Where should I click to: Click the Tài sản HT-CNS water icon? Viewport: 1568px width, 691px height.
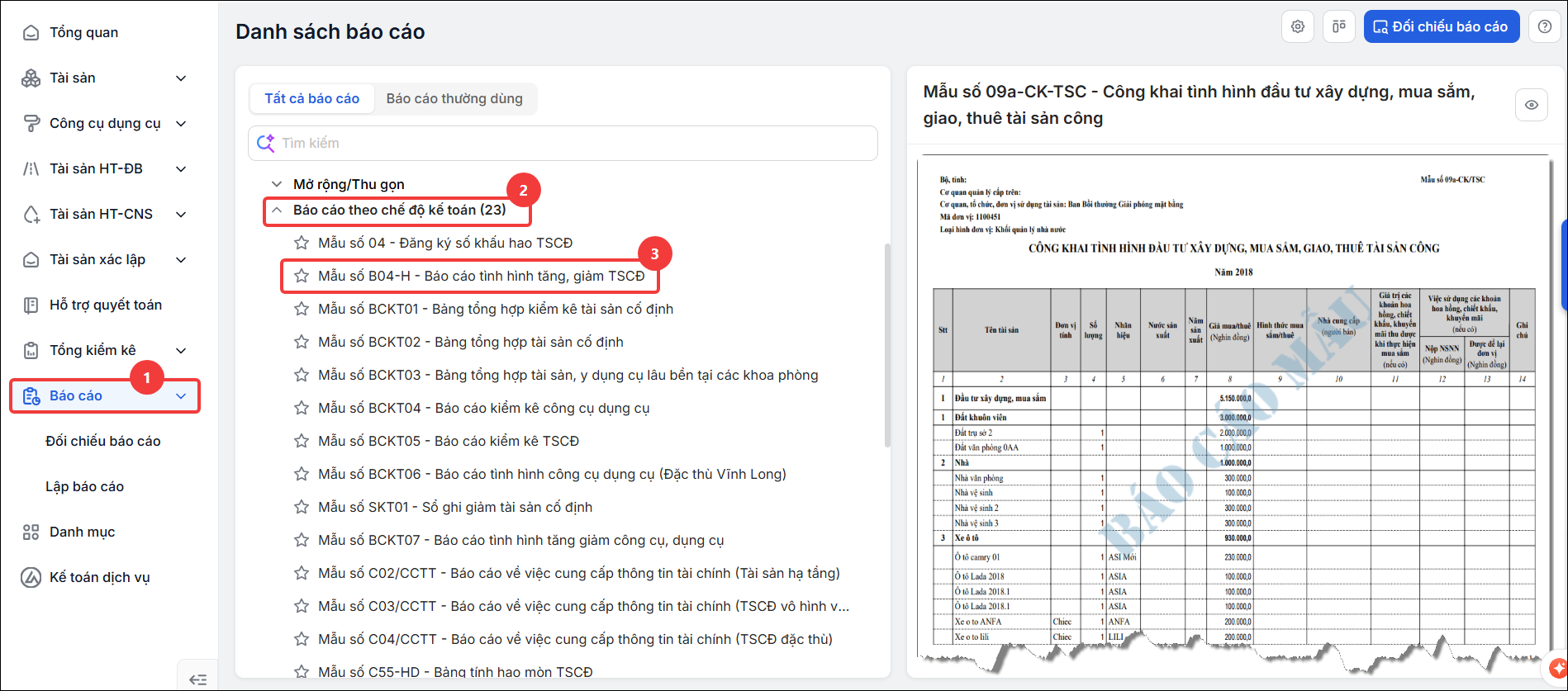coord(31,214)
